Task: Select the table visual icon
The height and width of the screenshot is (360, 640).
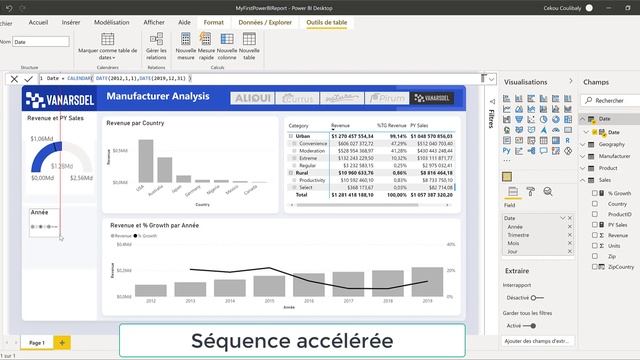Action: pos(543,140)
